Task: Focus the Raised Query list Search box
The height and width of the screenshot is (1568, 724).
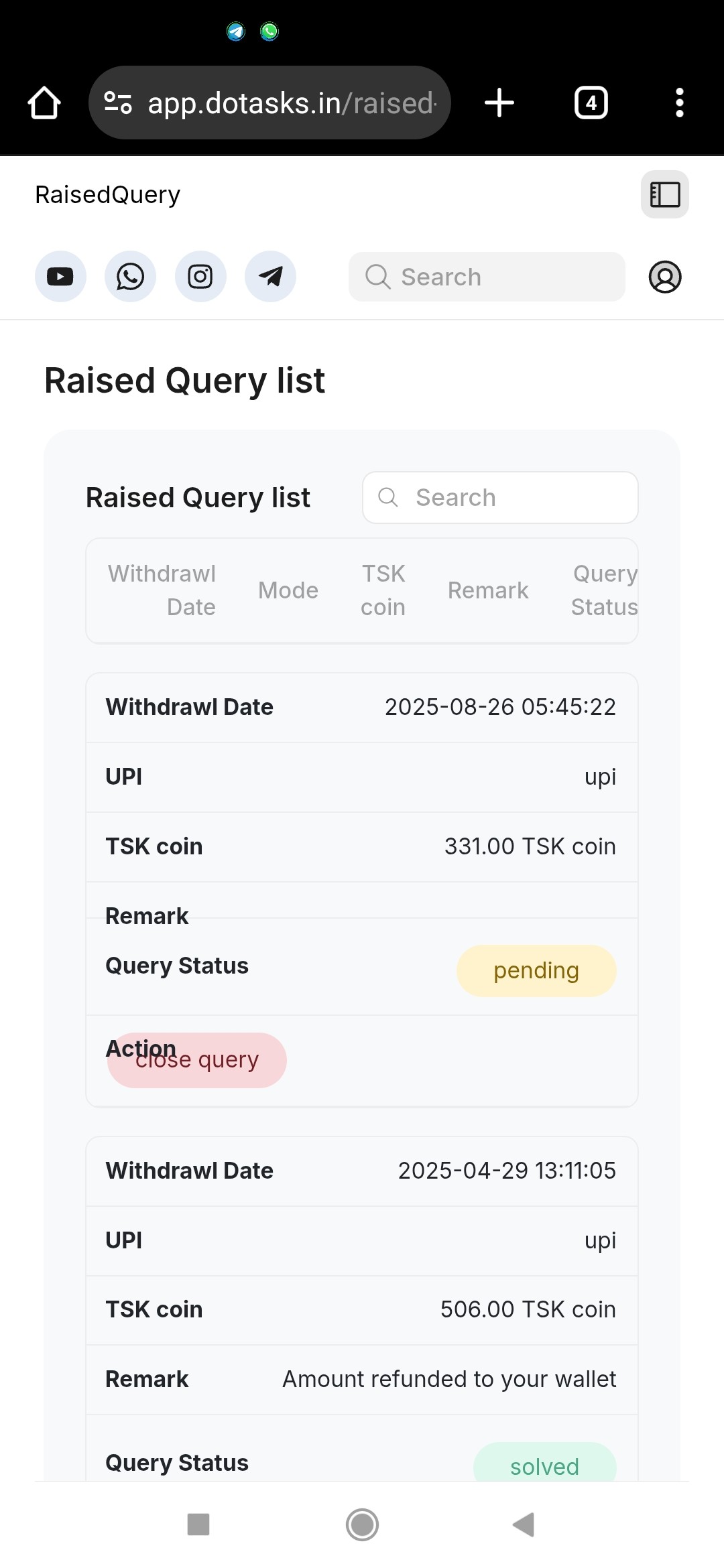Action: 500,497
